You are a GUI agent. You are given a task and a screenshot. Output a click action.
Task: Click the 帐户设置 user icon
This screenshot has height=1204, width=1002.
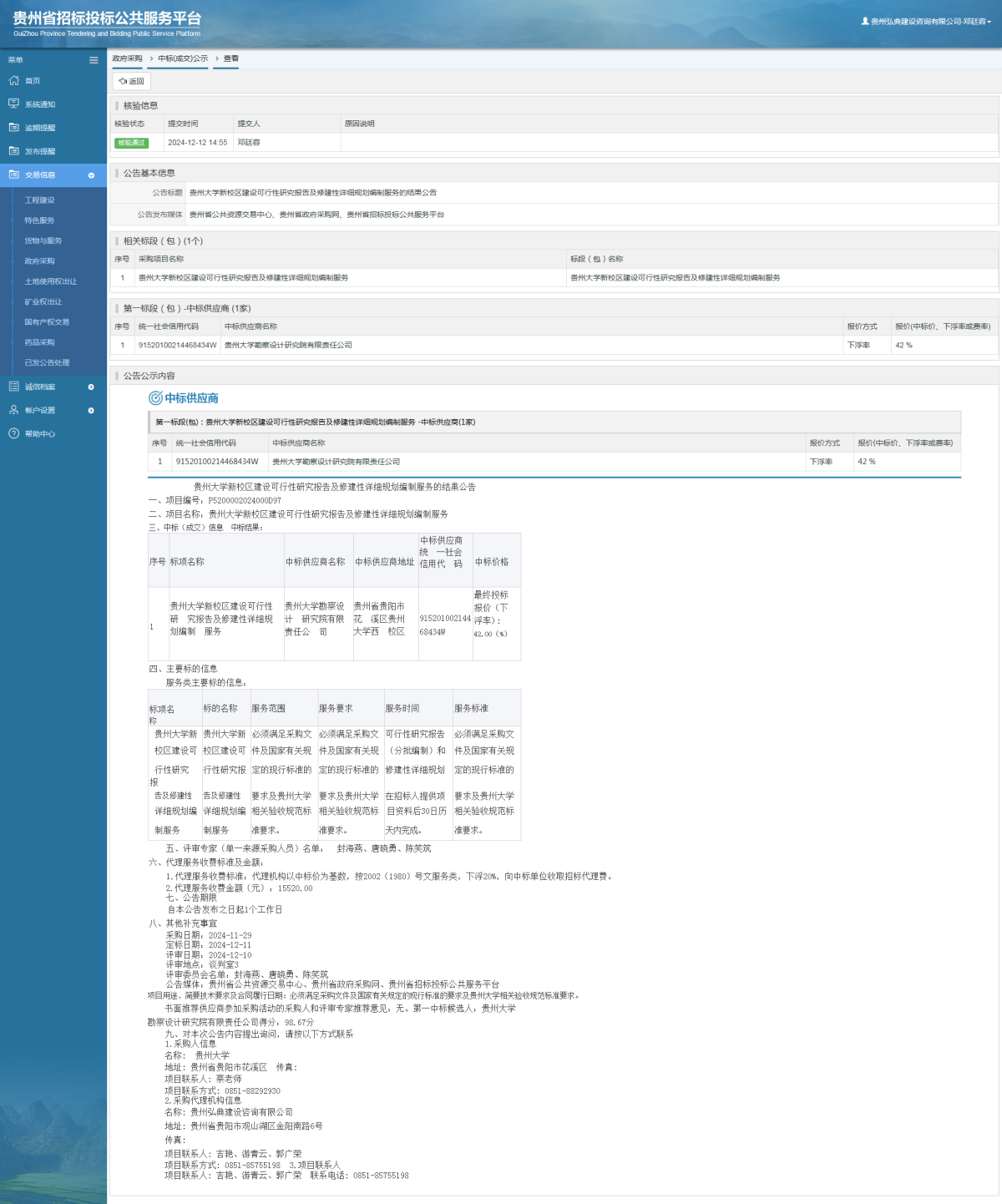[x=13, y=410]
